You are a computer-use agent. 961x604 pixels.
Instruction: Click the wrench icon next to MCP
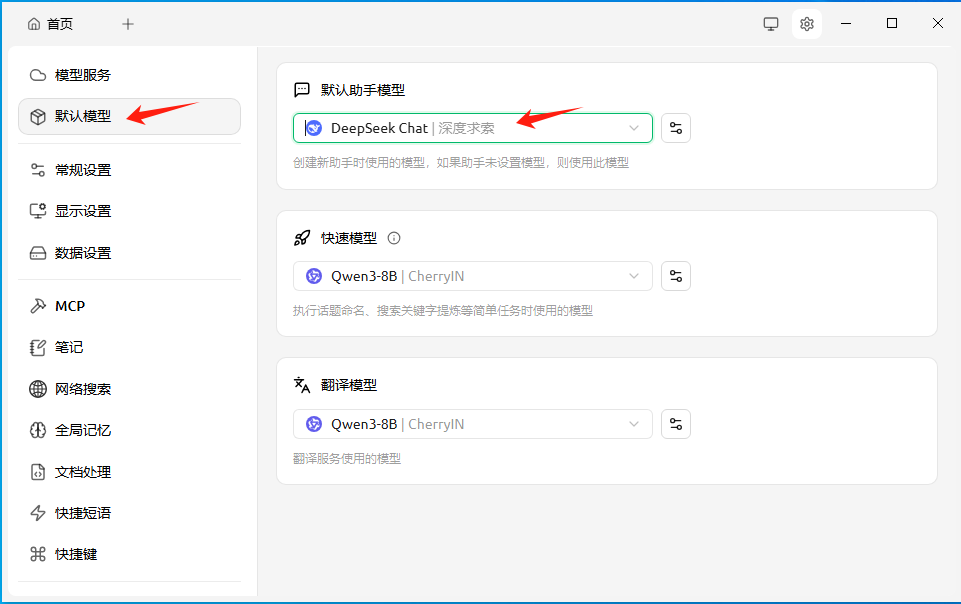[x=37, y=305]
